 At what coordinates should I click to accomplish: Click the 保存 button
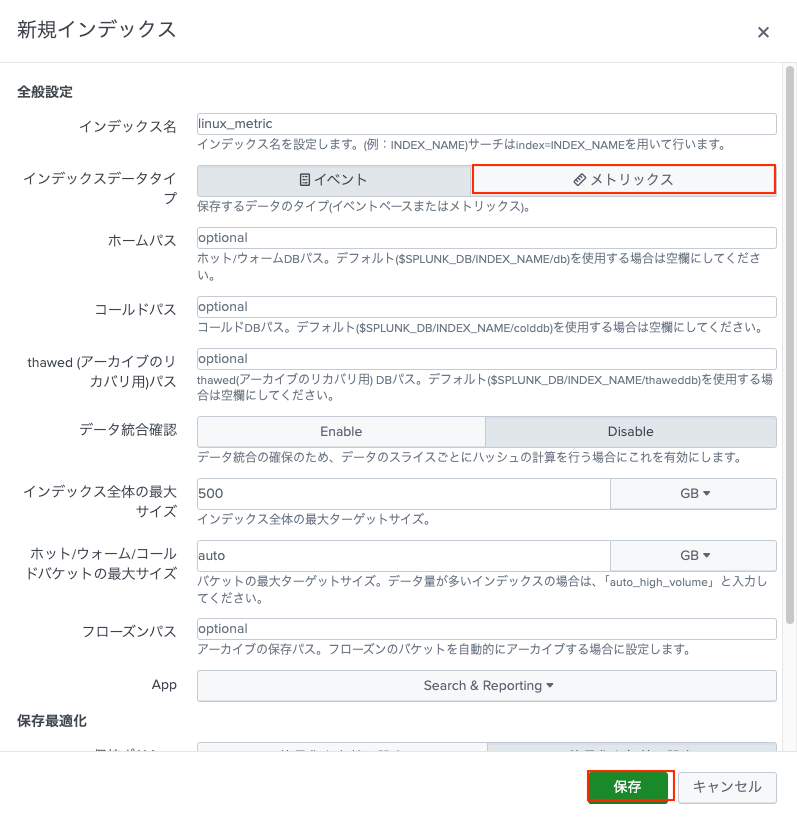tap(628, 787)
